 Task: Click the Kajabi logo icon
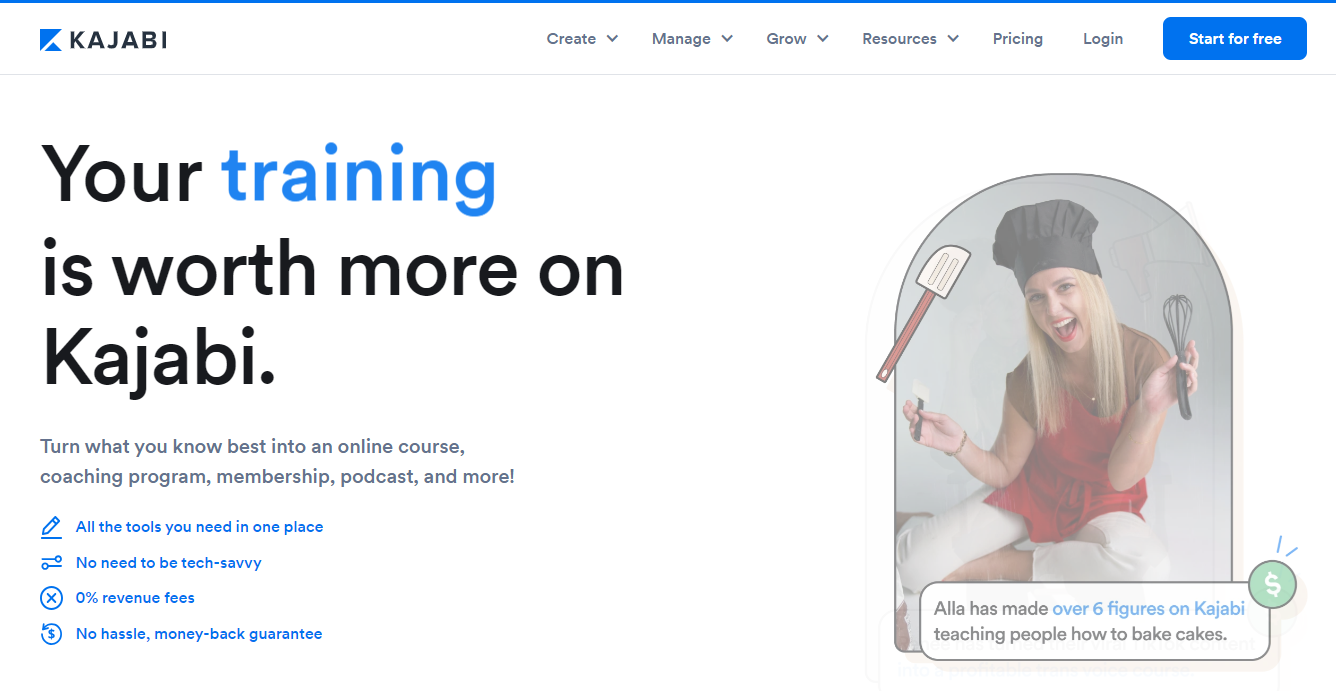click(x=51, y=40)
